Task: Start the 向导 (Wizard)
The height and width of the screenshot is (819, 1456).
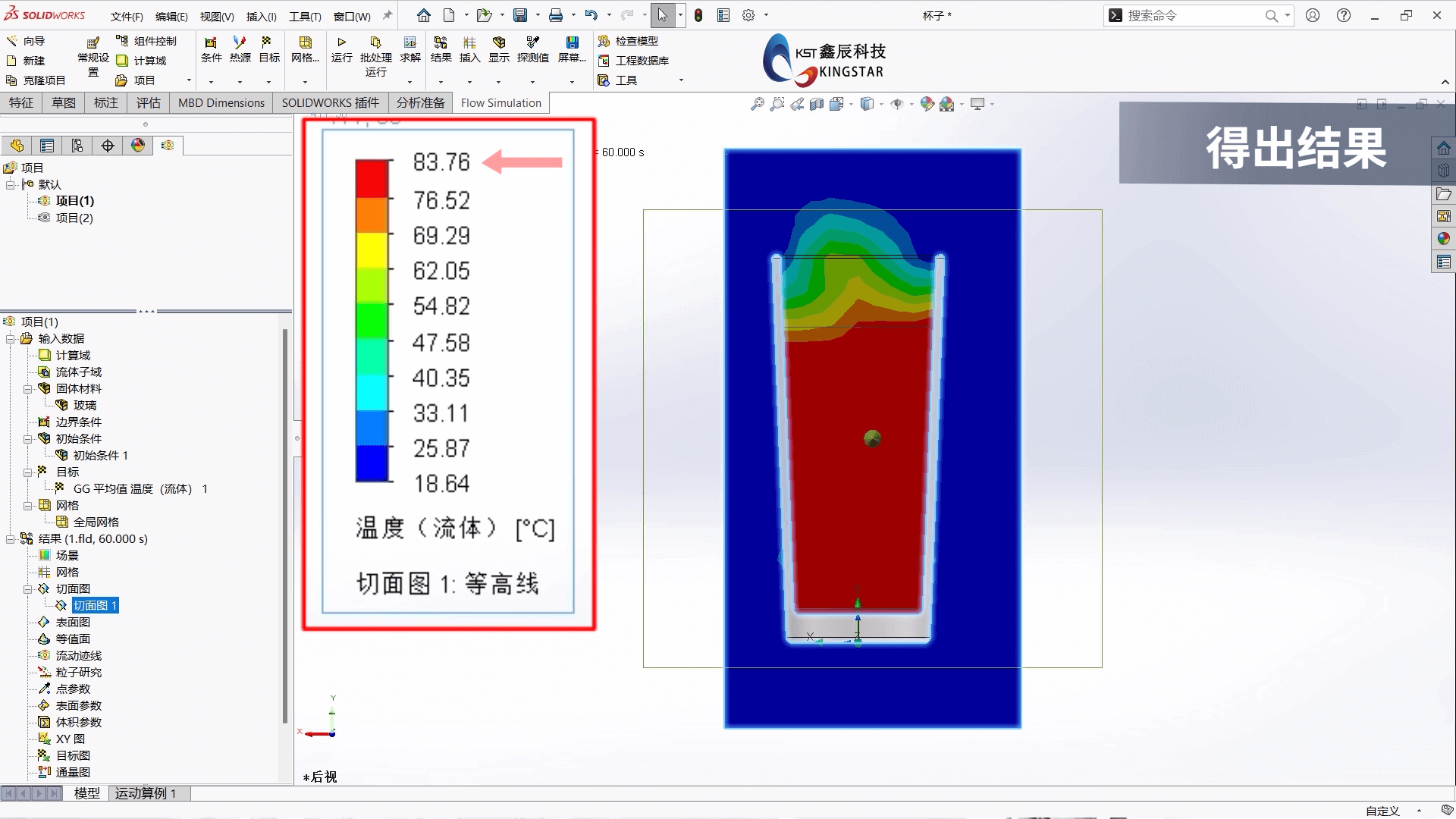Action: click(x=30, y=40)
